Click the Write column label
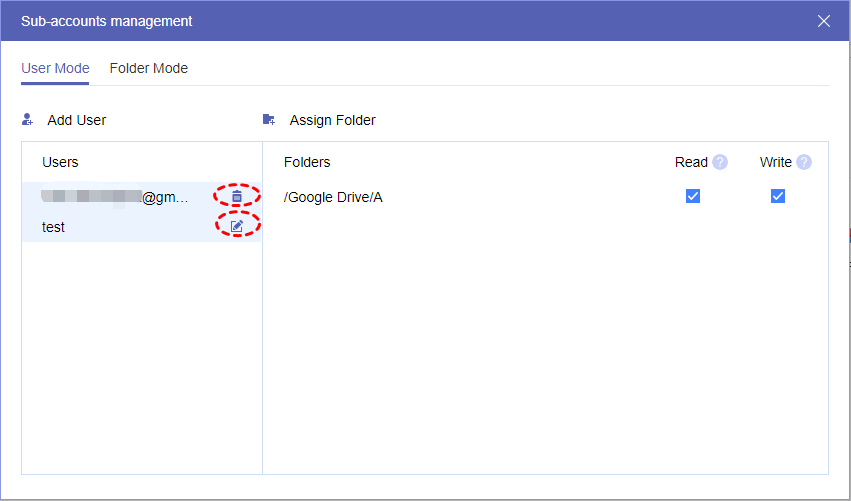This screenshot has width=851, height=501. tap(775, 162)
